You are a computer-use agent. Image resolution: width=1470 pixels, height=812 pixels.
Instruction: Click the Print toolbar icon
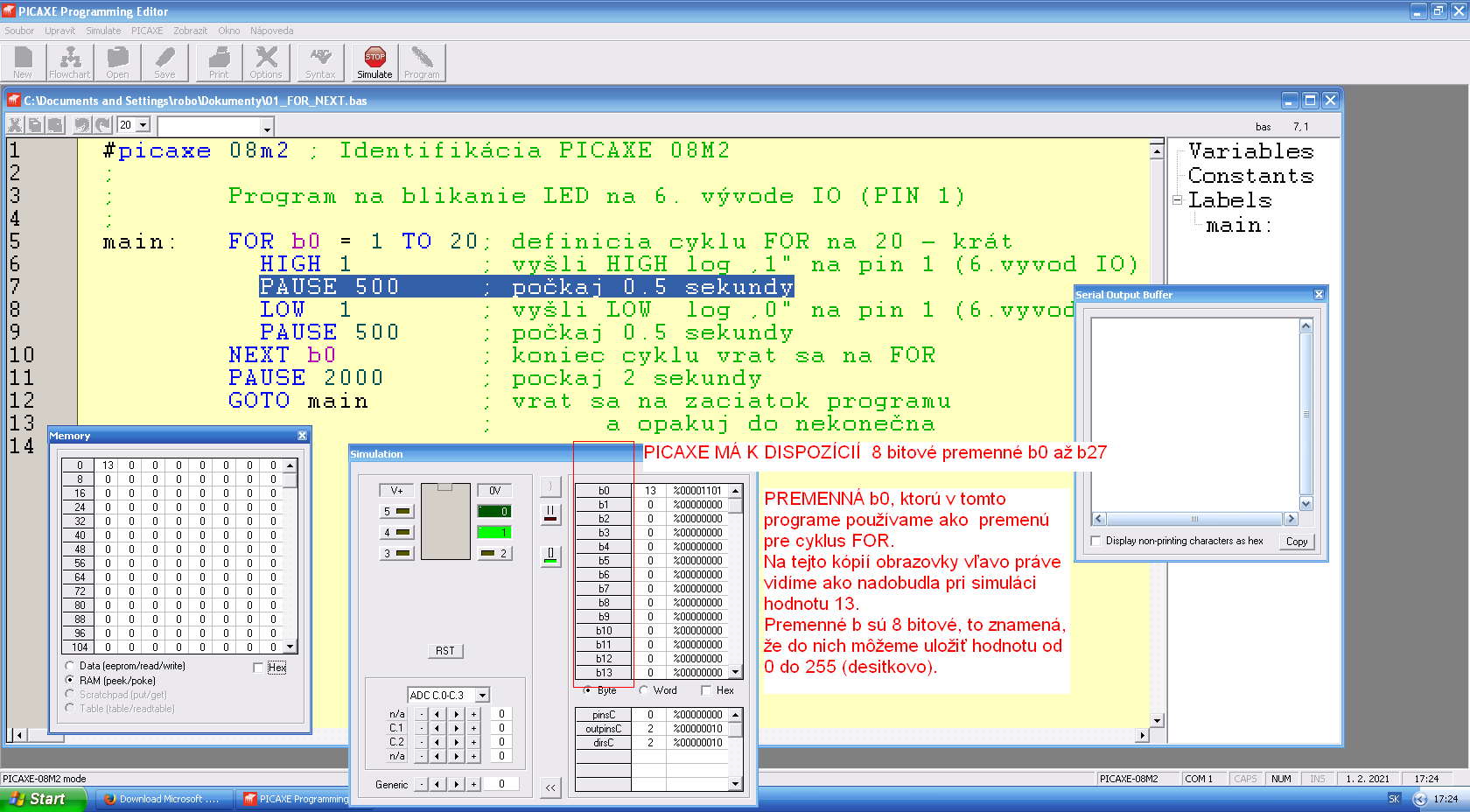pos(219,63)
